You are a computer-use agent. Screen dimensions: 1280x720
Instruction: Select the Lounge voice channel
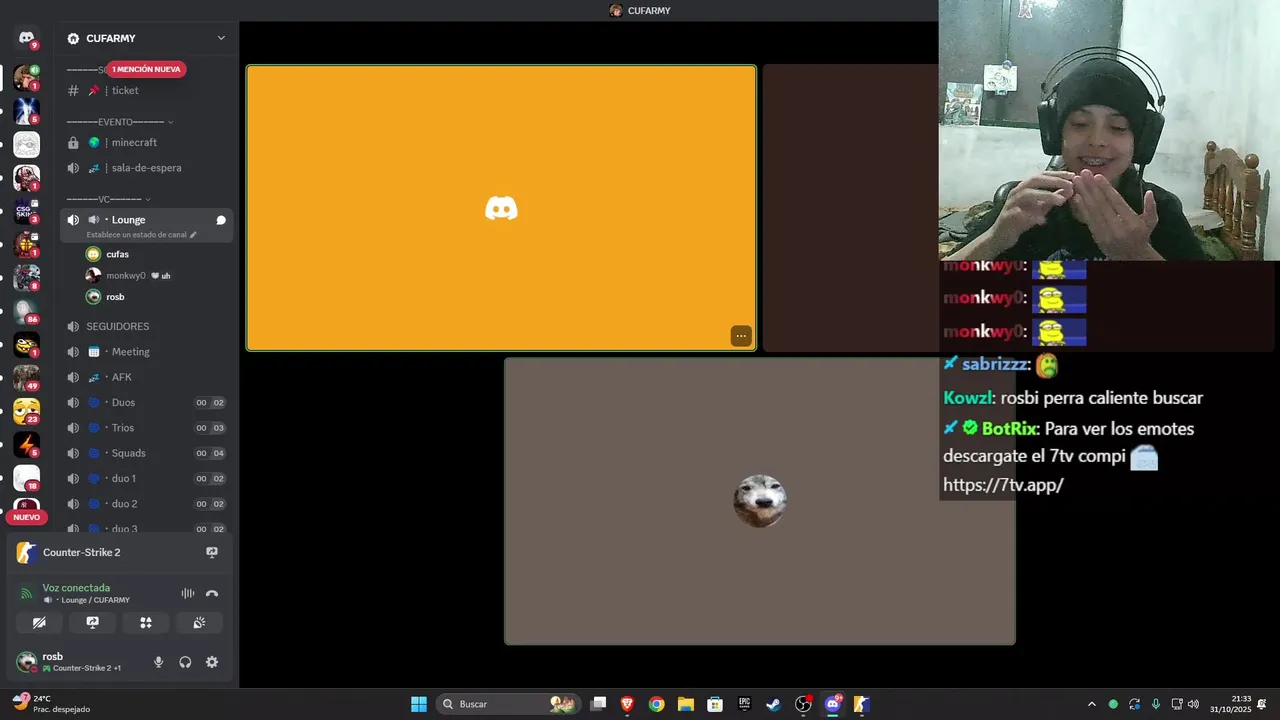(128, 220)
